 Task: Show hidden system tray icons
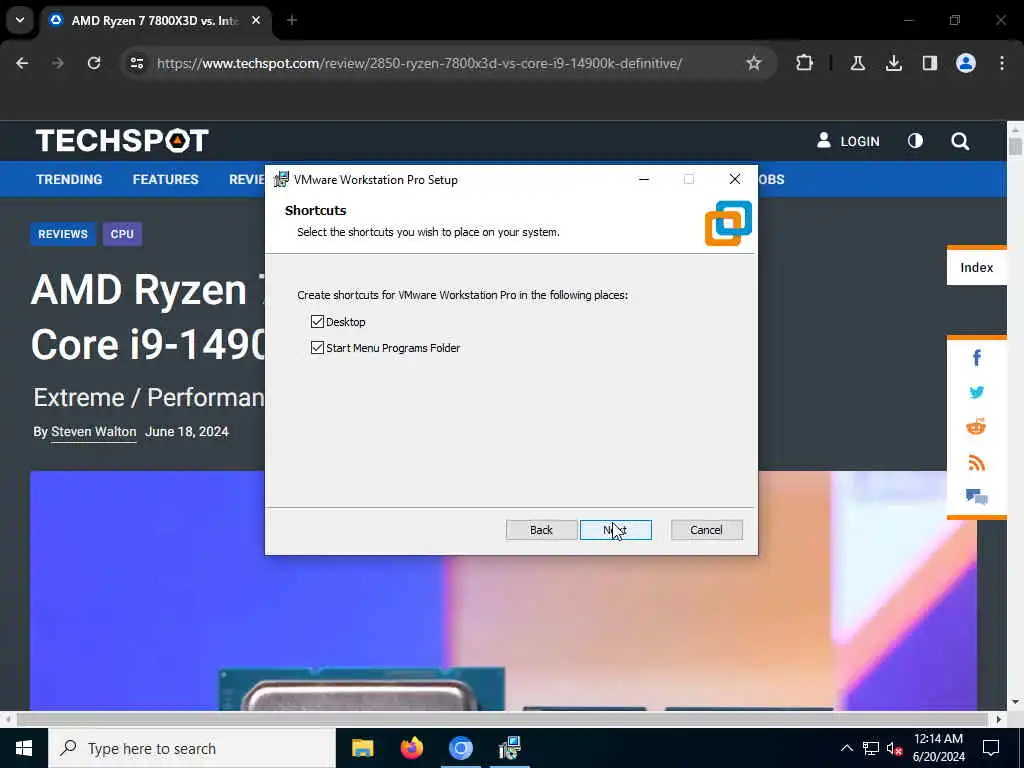pos(846,748)
